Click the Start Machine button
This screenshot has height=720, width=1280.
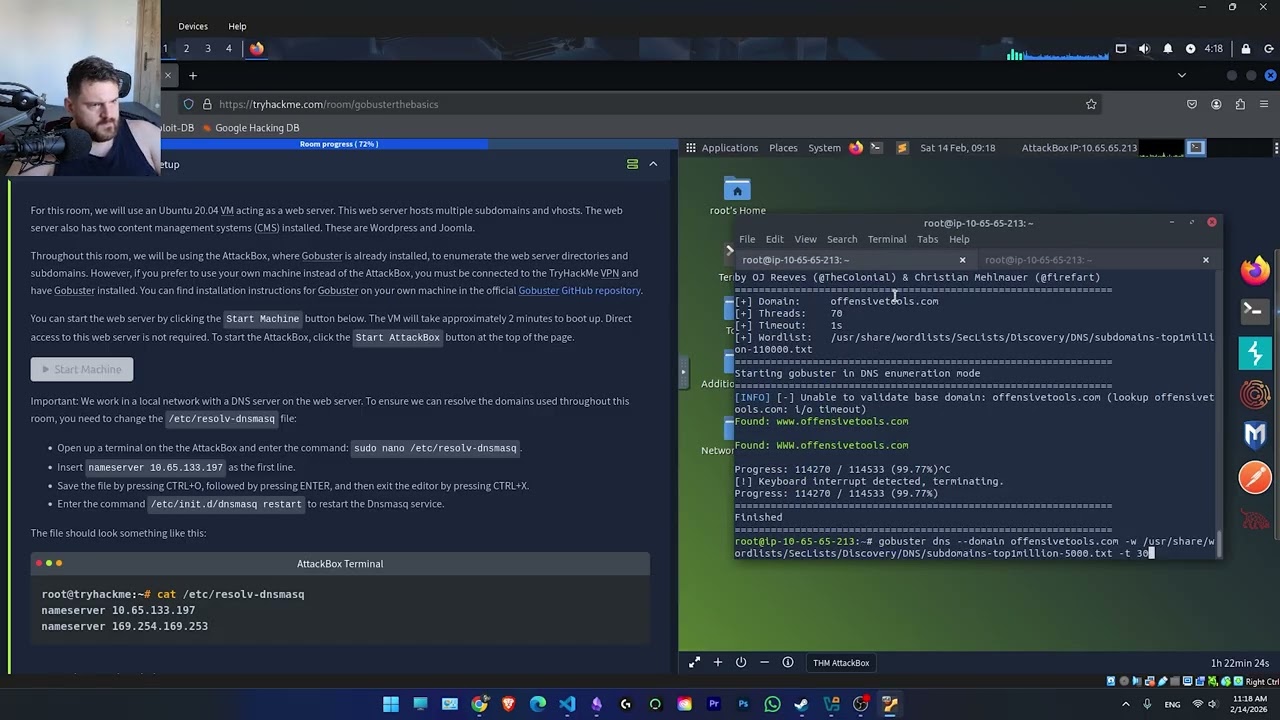point(82,370)
